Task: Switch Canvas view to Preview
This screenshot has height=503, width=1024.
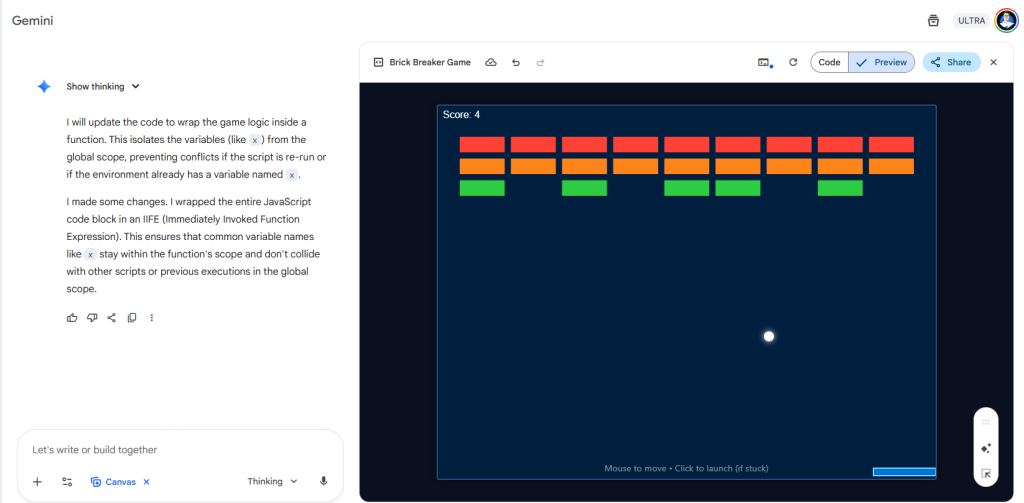Action: pos(881,62)
